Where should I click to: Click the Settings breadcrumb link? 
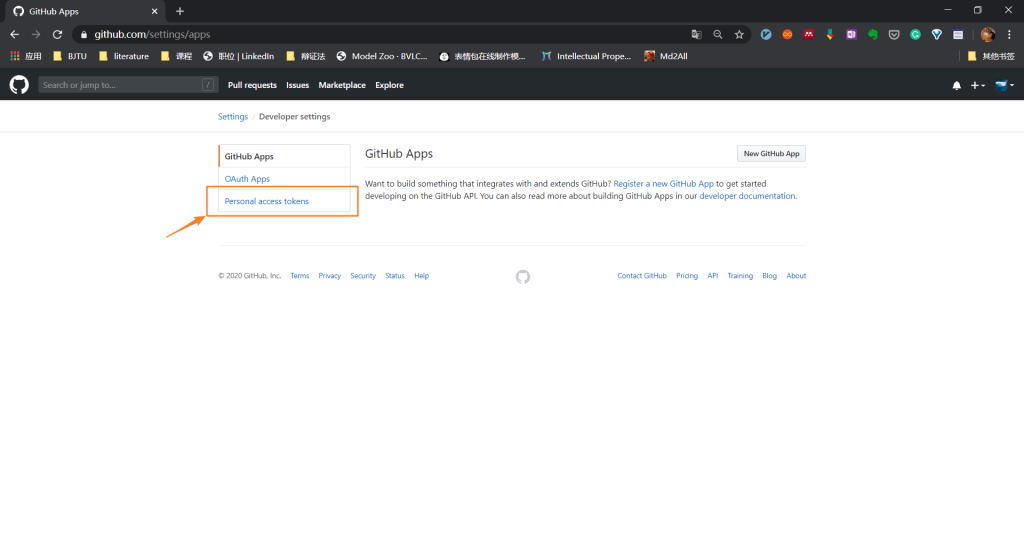coord(232,116)
